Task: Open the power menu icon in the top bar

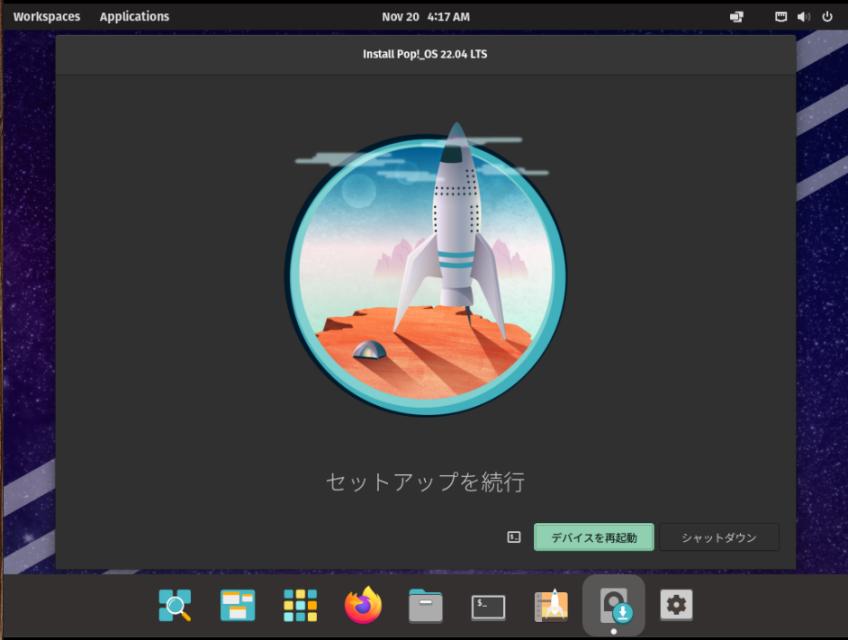Action: [x=827, y=17]
